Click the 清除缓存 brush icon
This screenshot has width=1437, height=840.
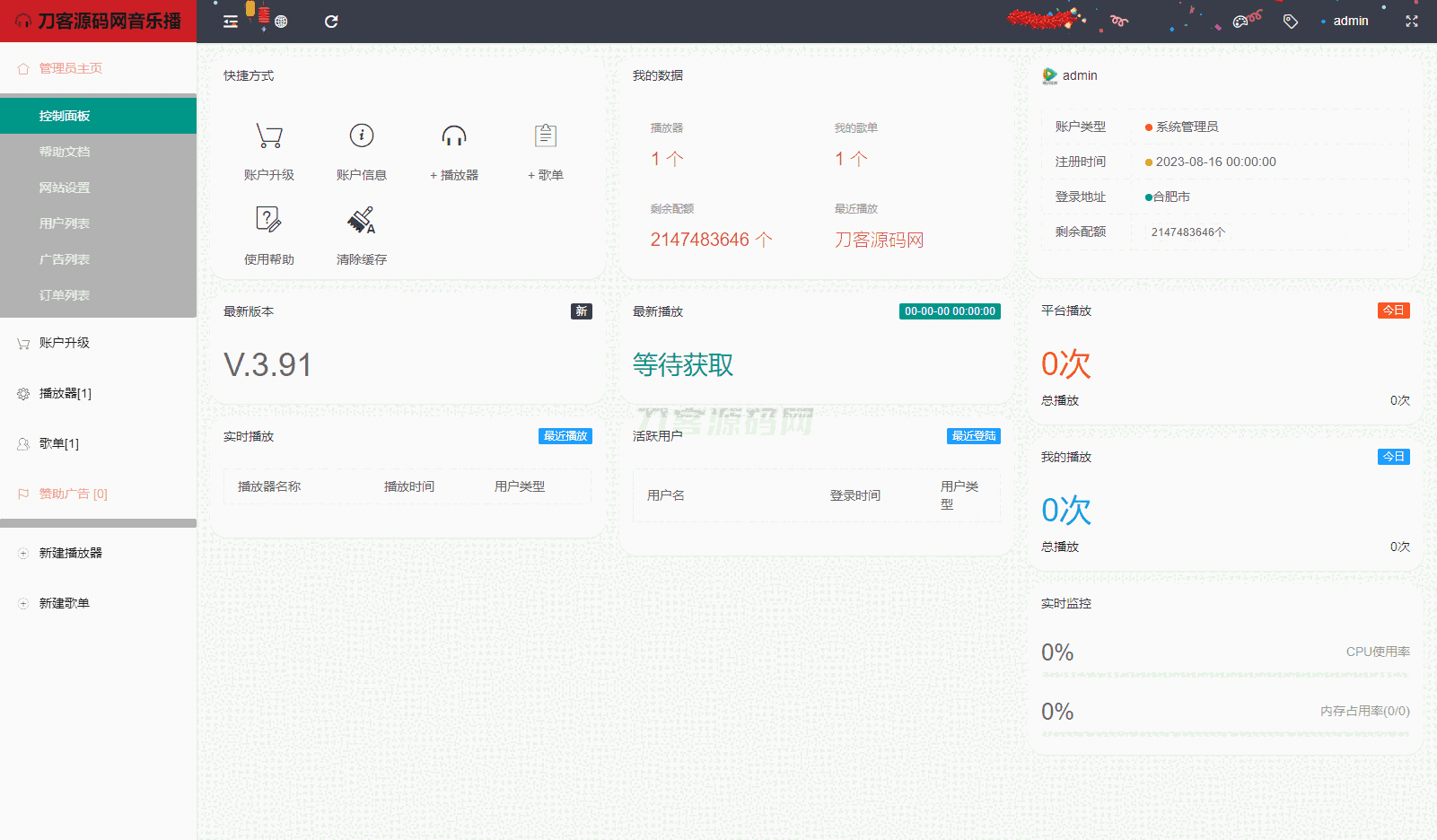[x=362, y=220]
